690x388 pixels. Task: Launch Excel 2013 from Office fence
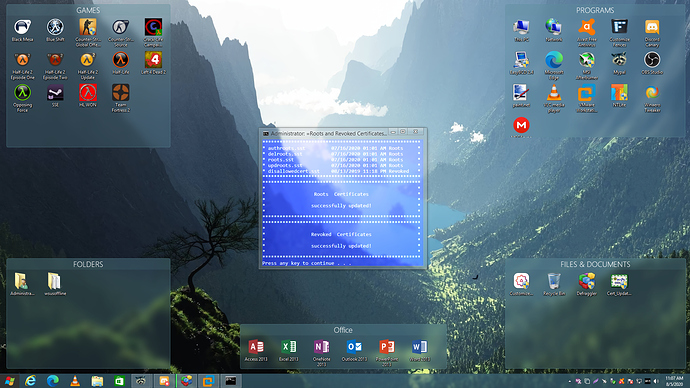click(x=289, y=350)
